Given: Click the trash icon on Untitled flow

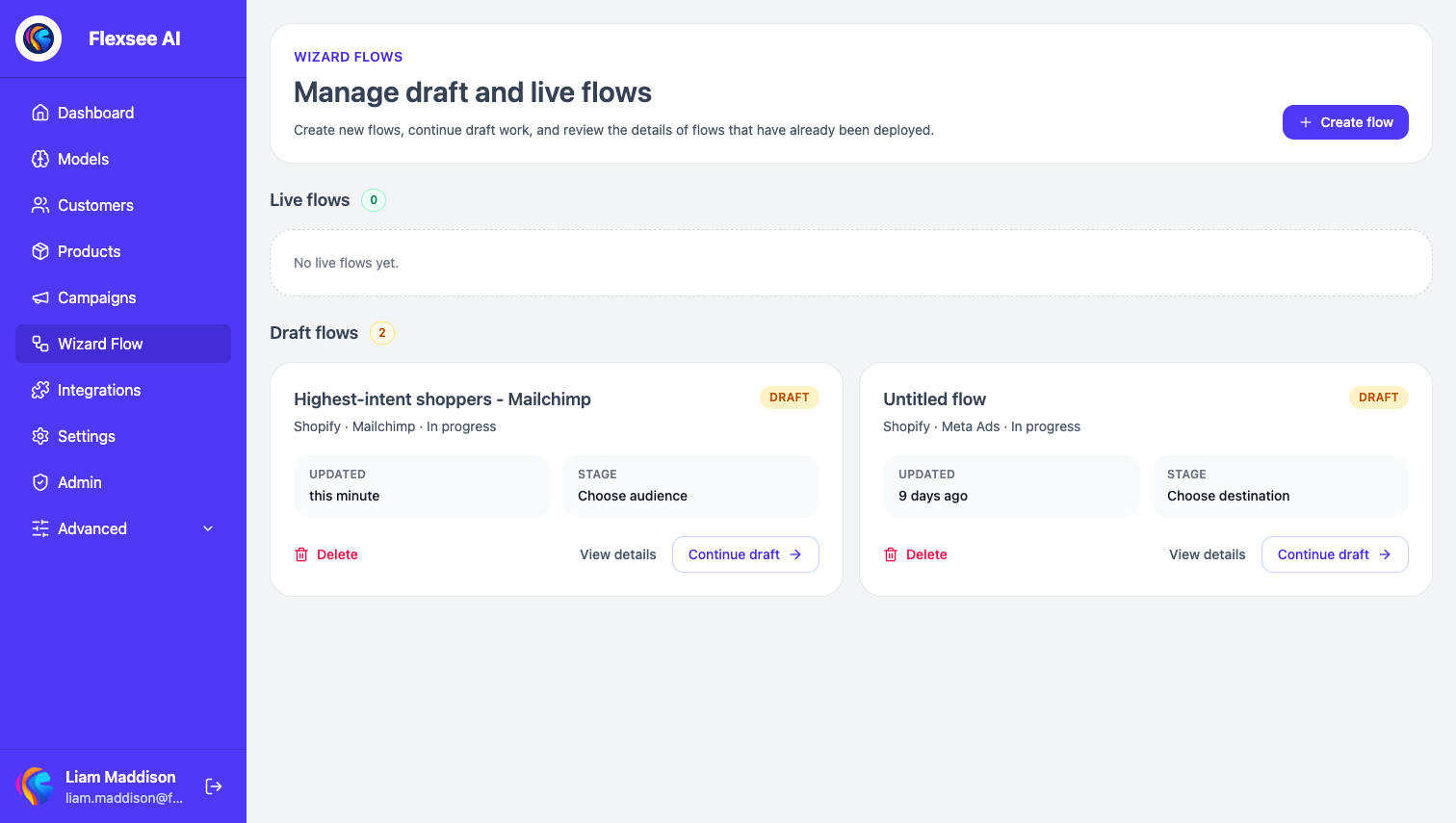Looking at the screenshot, I should pos(891,554).
